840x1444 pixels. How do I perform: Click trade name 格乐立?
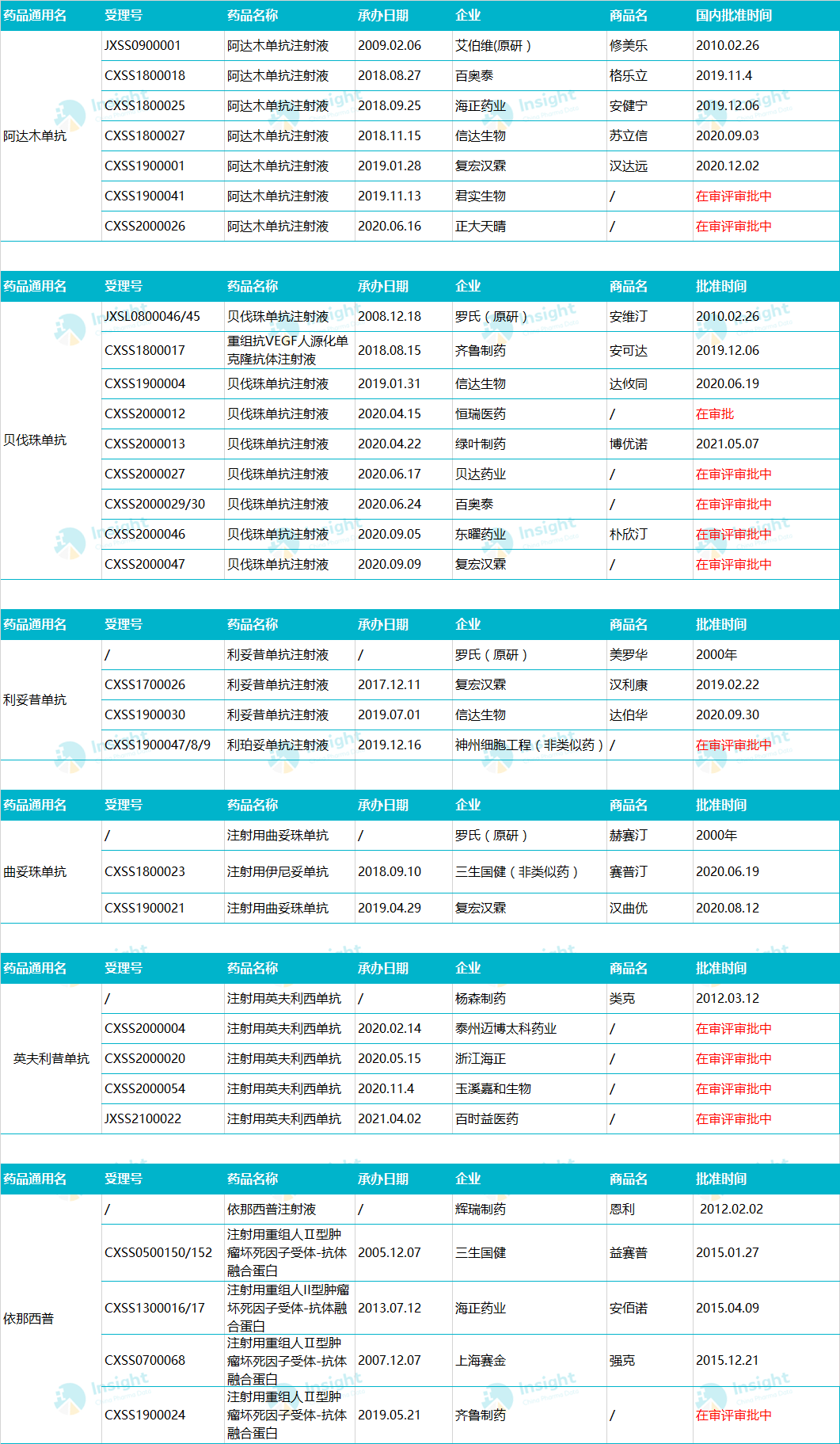pos(629,76)
